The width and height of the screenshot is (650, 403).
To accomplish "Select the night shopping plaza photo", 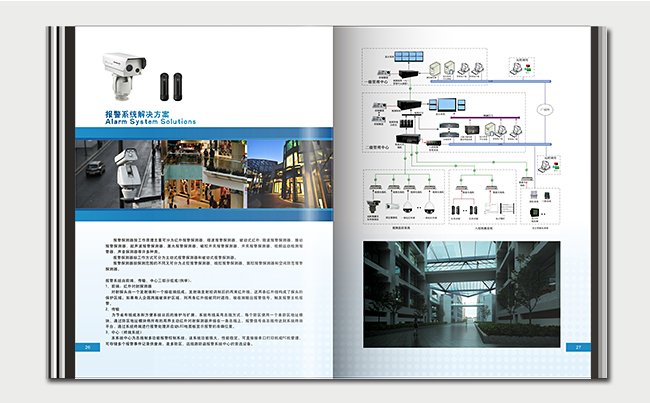I will [x=290, y=174].
